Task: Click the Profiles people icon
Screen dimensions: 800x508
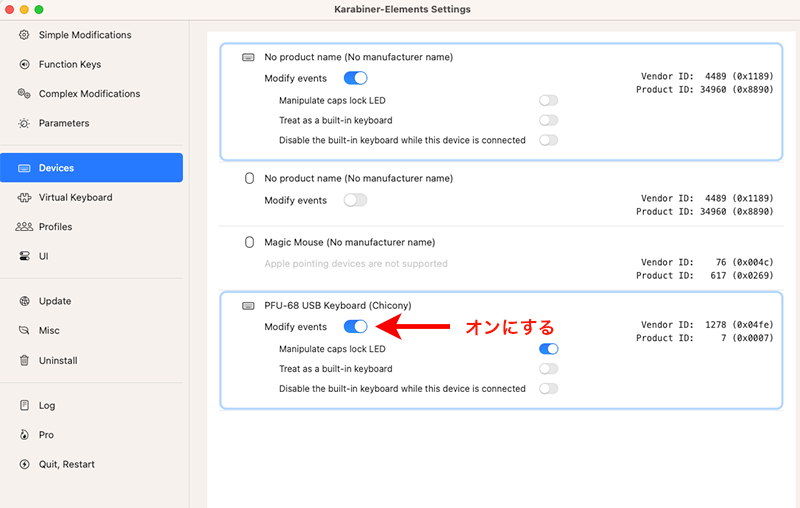Action: pos(24,226)
